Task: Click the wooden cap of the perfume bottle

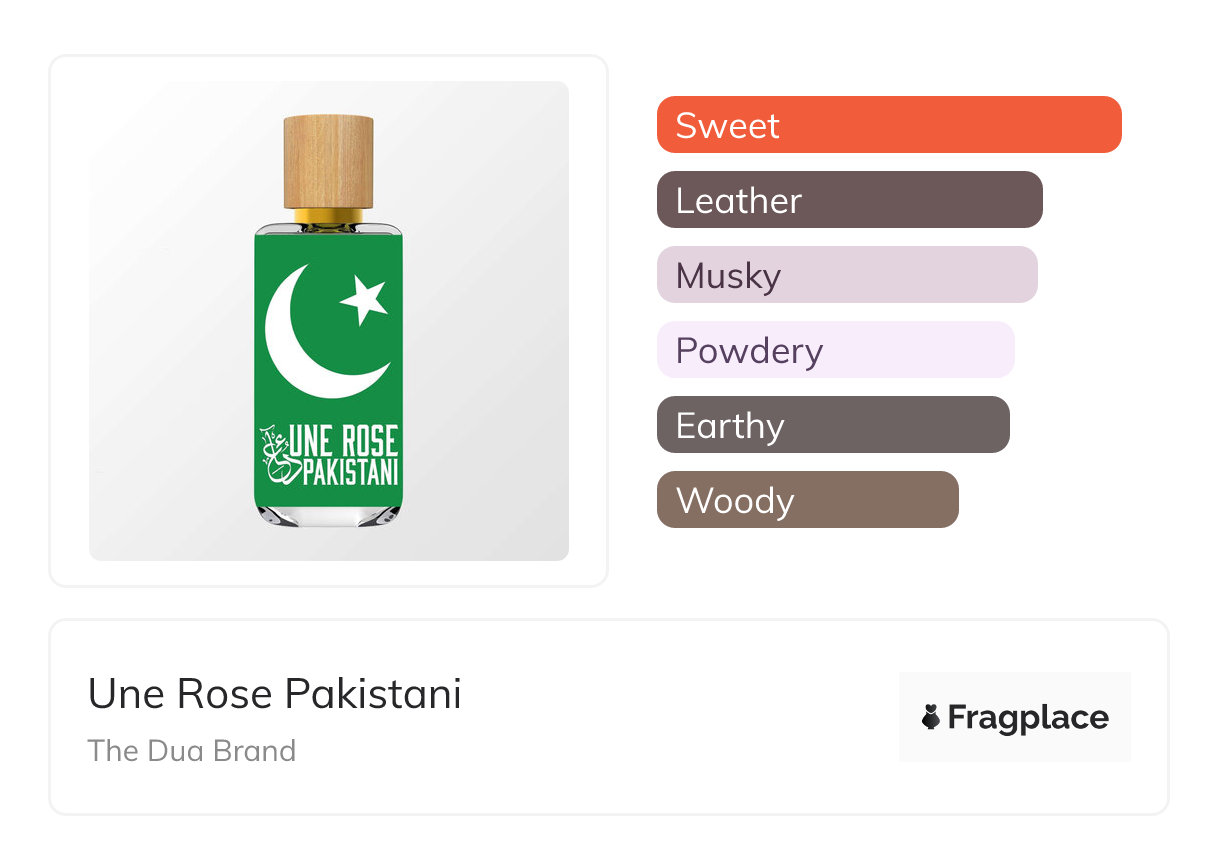Action: tap(328, 160)
